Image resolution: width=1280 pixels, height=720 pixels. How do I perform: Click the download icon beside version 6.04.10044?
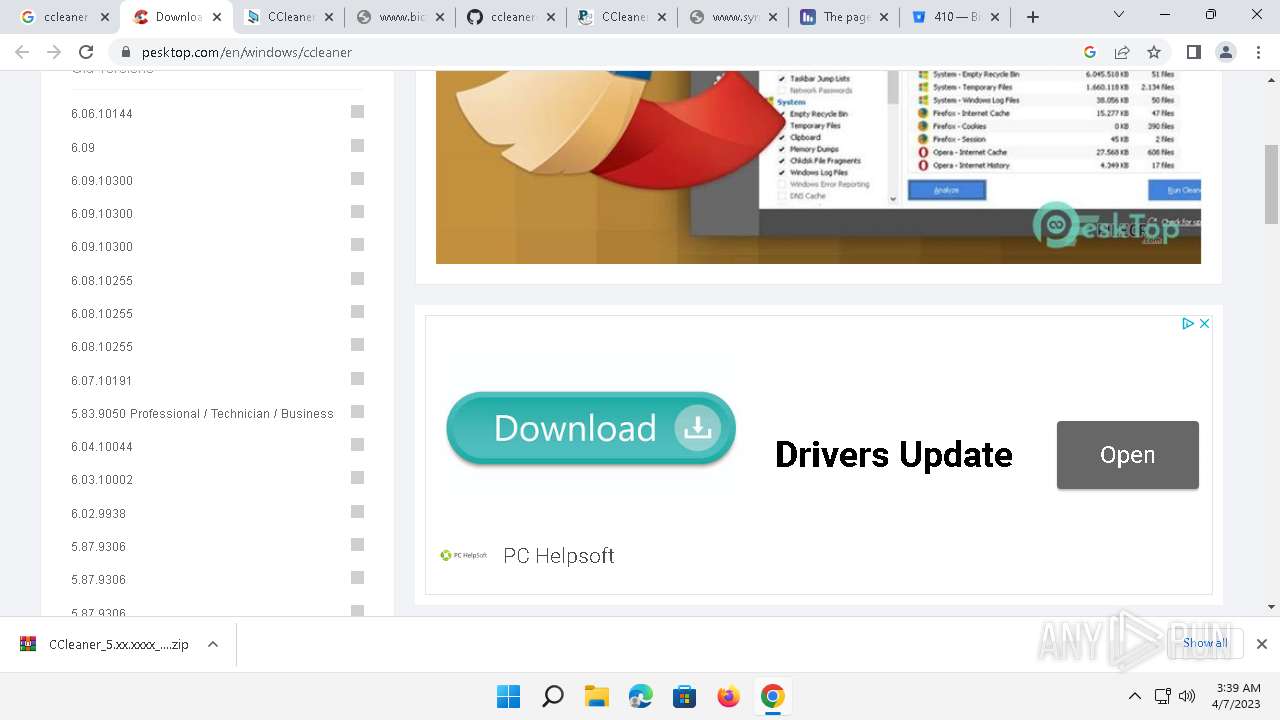click(x=357, y=445)
